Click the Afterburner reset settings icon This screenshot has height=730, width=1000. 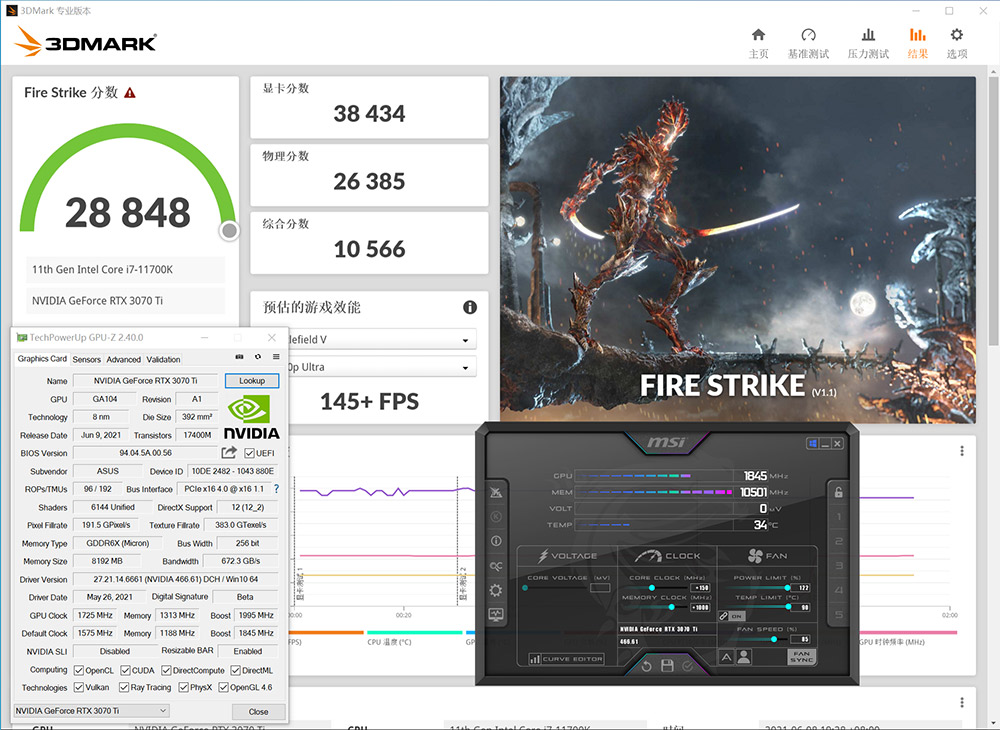tap(646, 666)
